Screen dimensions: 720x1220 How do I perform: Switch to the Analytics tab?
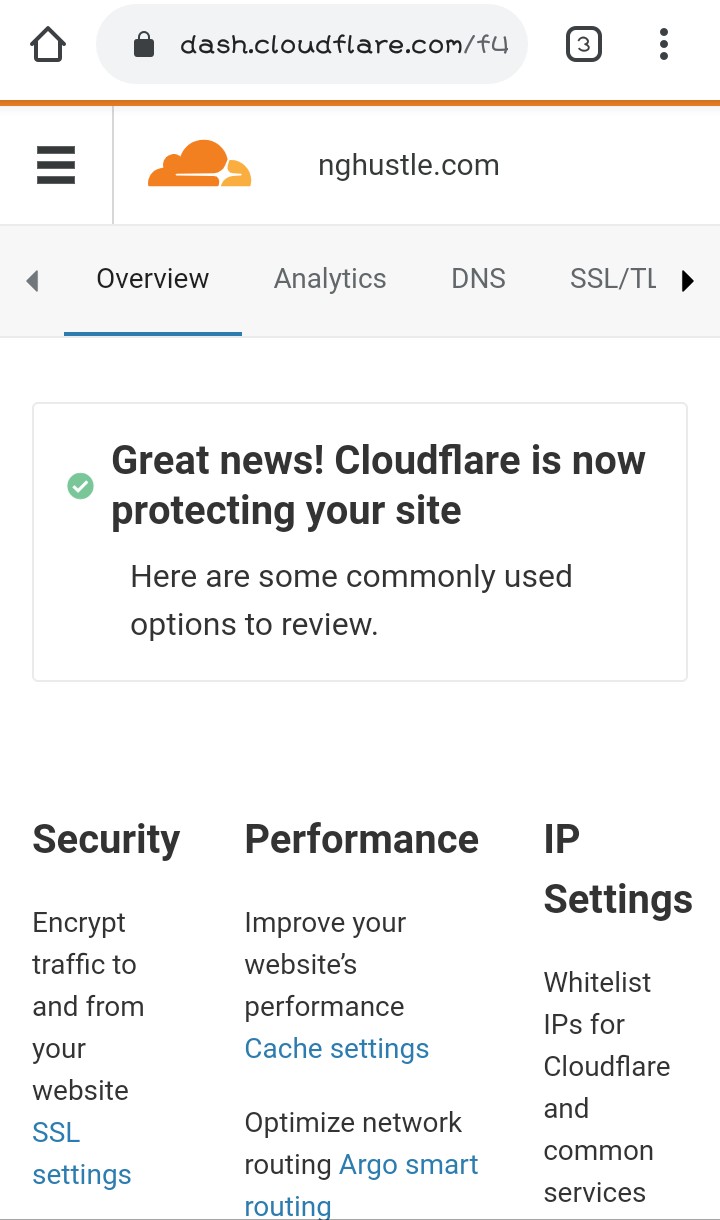click(330, 279)
